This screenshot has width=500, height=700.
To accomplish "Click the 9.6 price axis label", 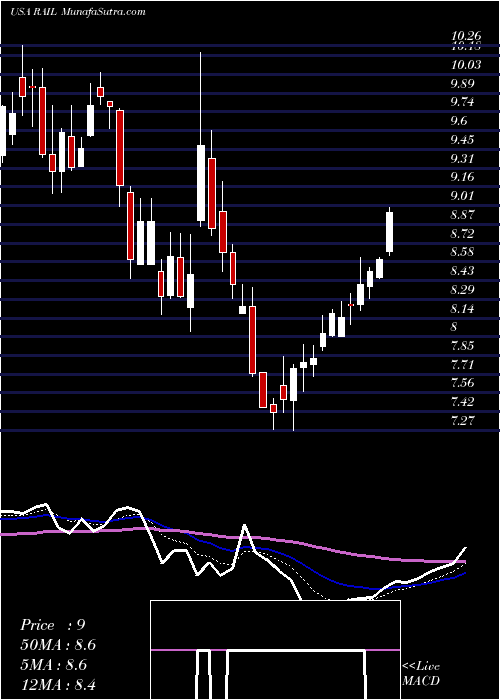I will (x=459, y=121).
